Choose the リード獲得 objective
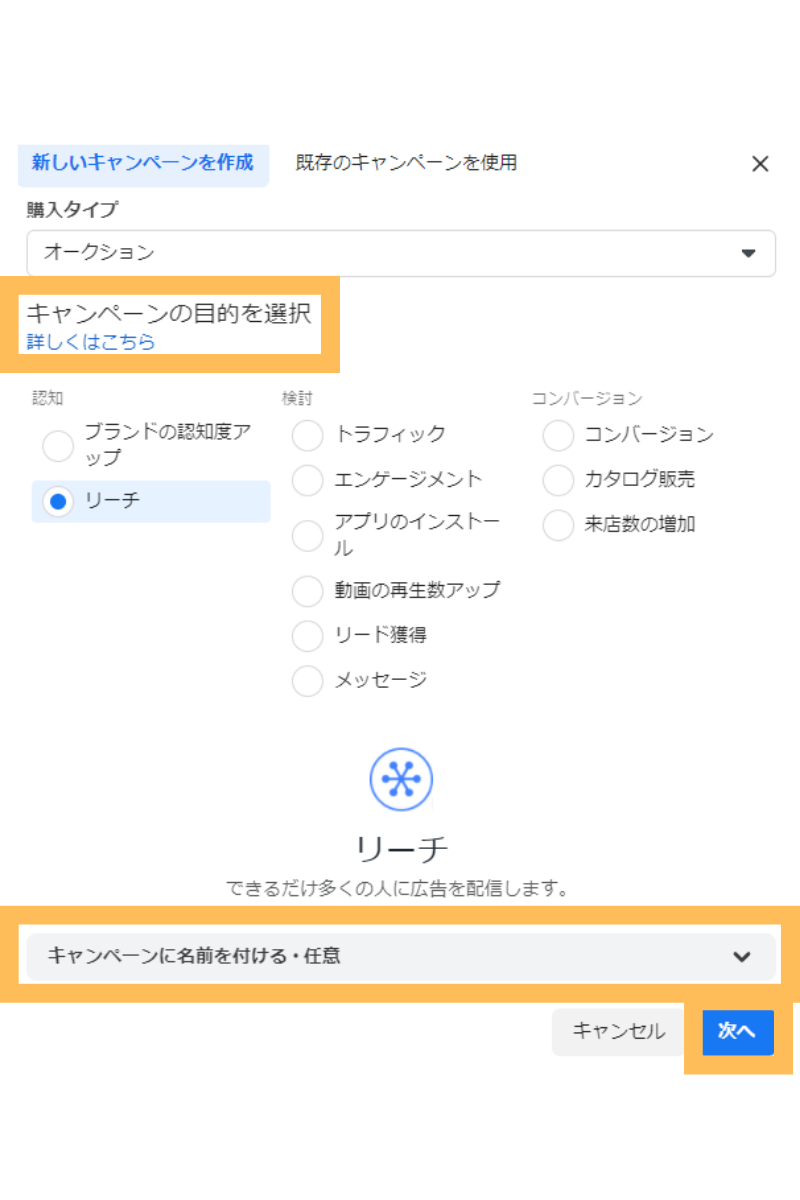Viewport: 800px width, 1200px height. [308, 636]
